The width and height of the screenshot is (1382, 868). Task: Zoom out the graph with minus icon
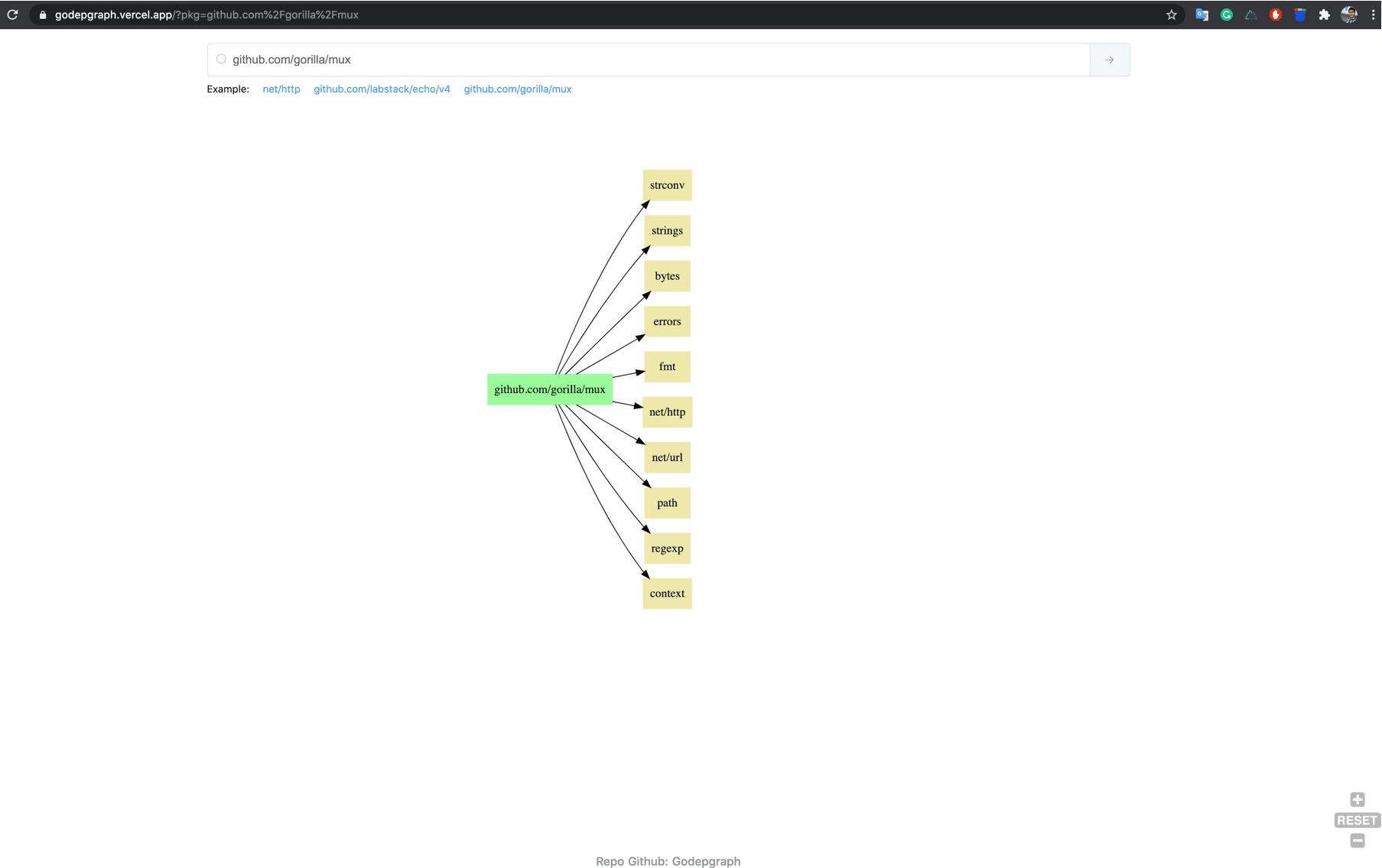[x=1357, y=840]
